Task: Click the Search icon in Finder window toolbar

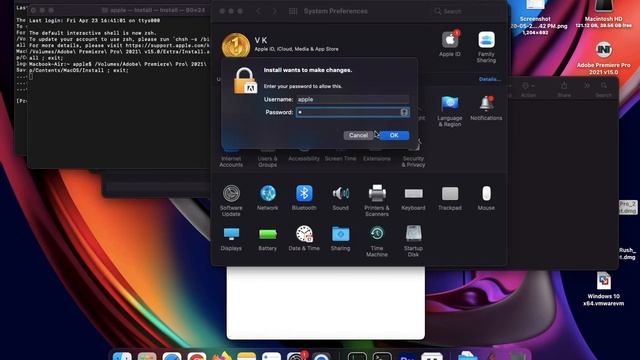Action: (603, 89)
